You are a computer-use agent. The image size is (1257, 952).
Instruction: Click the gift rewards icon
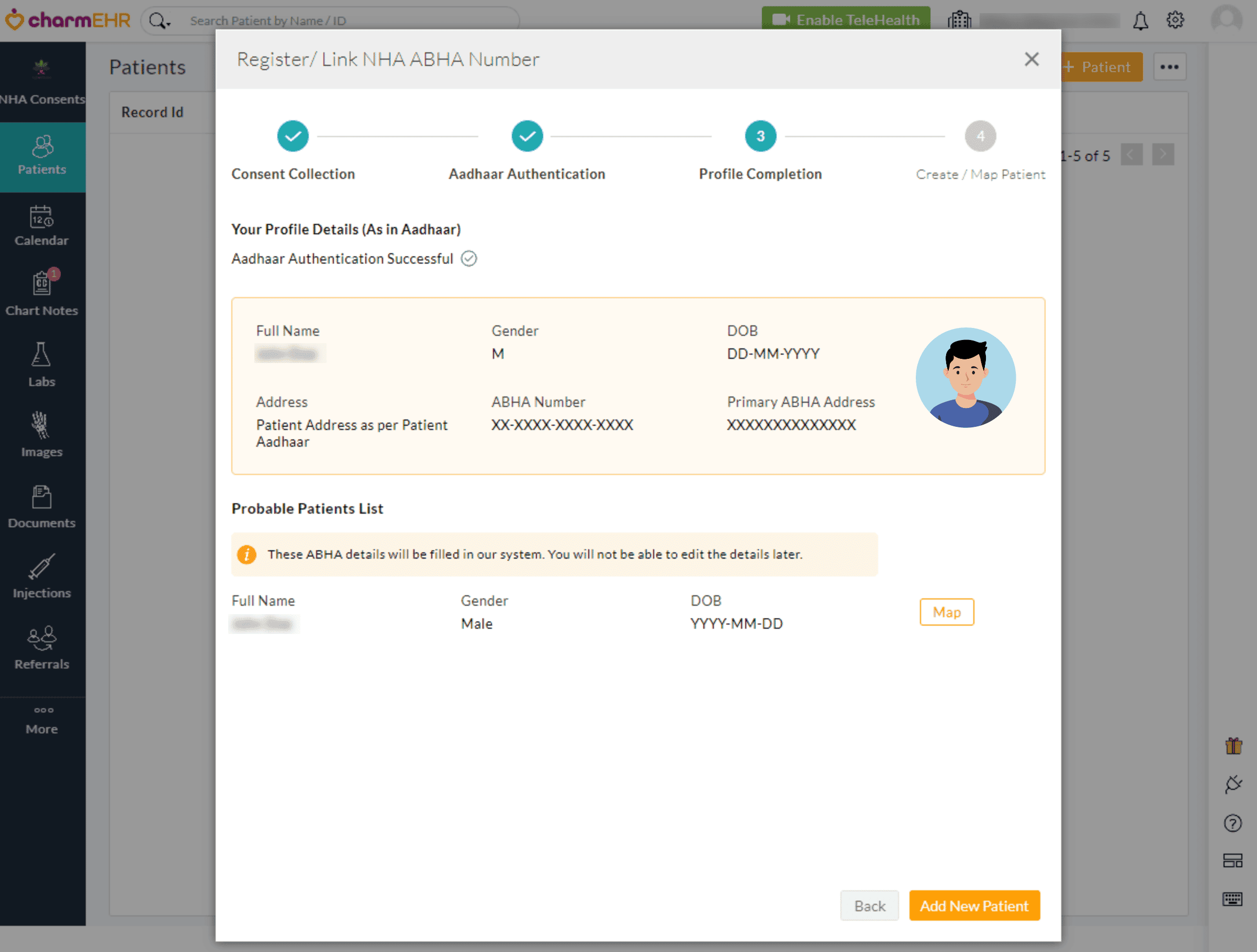[1233, 746]
